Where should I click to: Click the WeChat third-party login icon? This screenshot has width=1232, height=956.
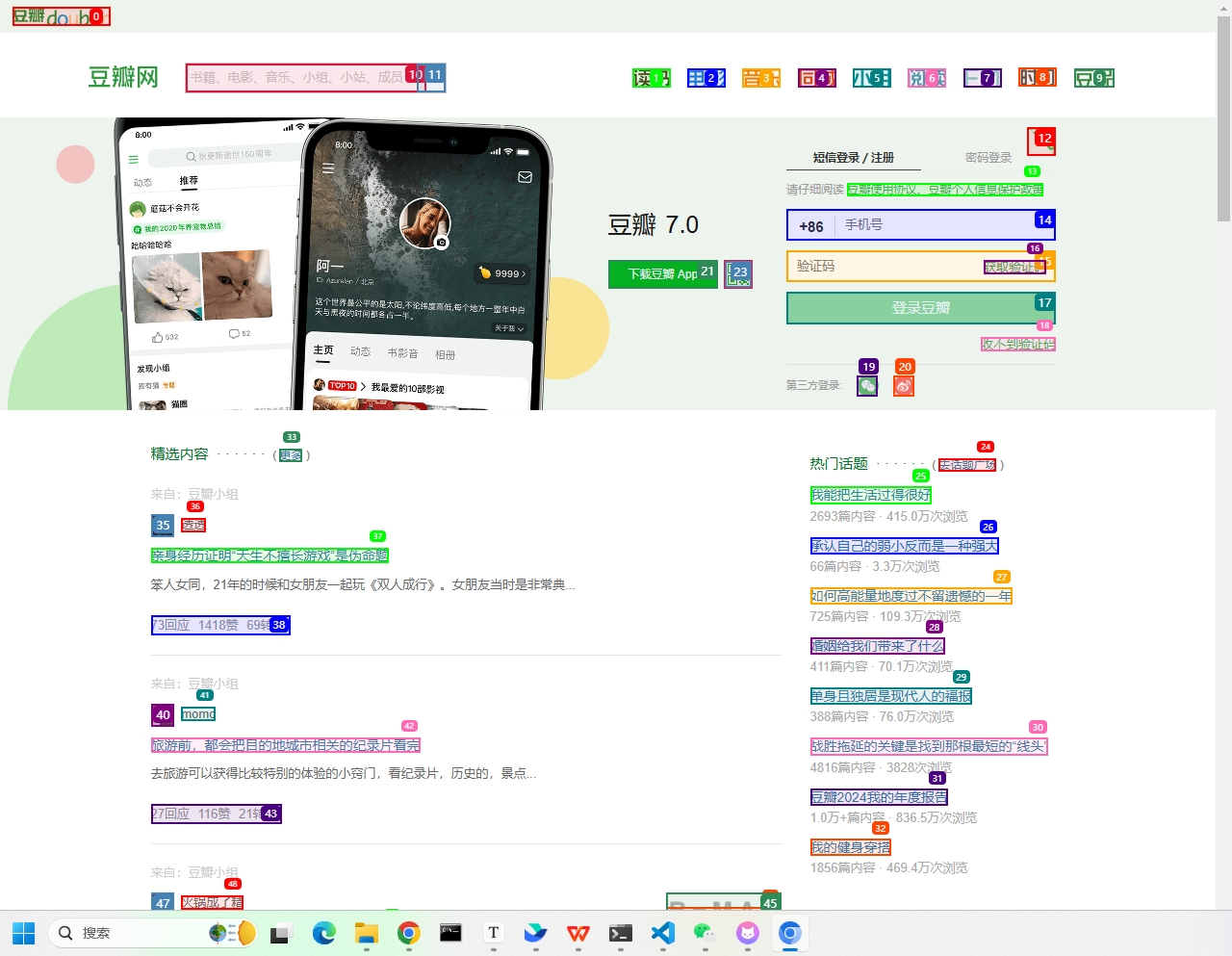click(x=867, y=386)
